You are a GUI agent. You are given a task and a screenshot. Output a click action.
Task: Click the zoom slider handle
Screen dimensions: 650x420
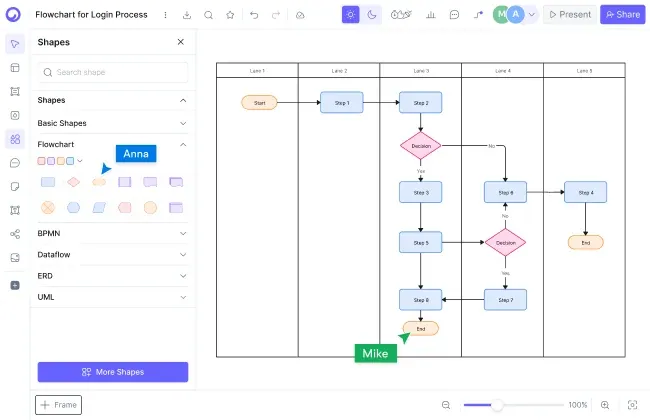(497, 405)
